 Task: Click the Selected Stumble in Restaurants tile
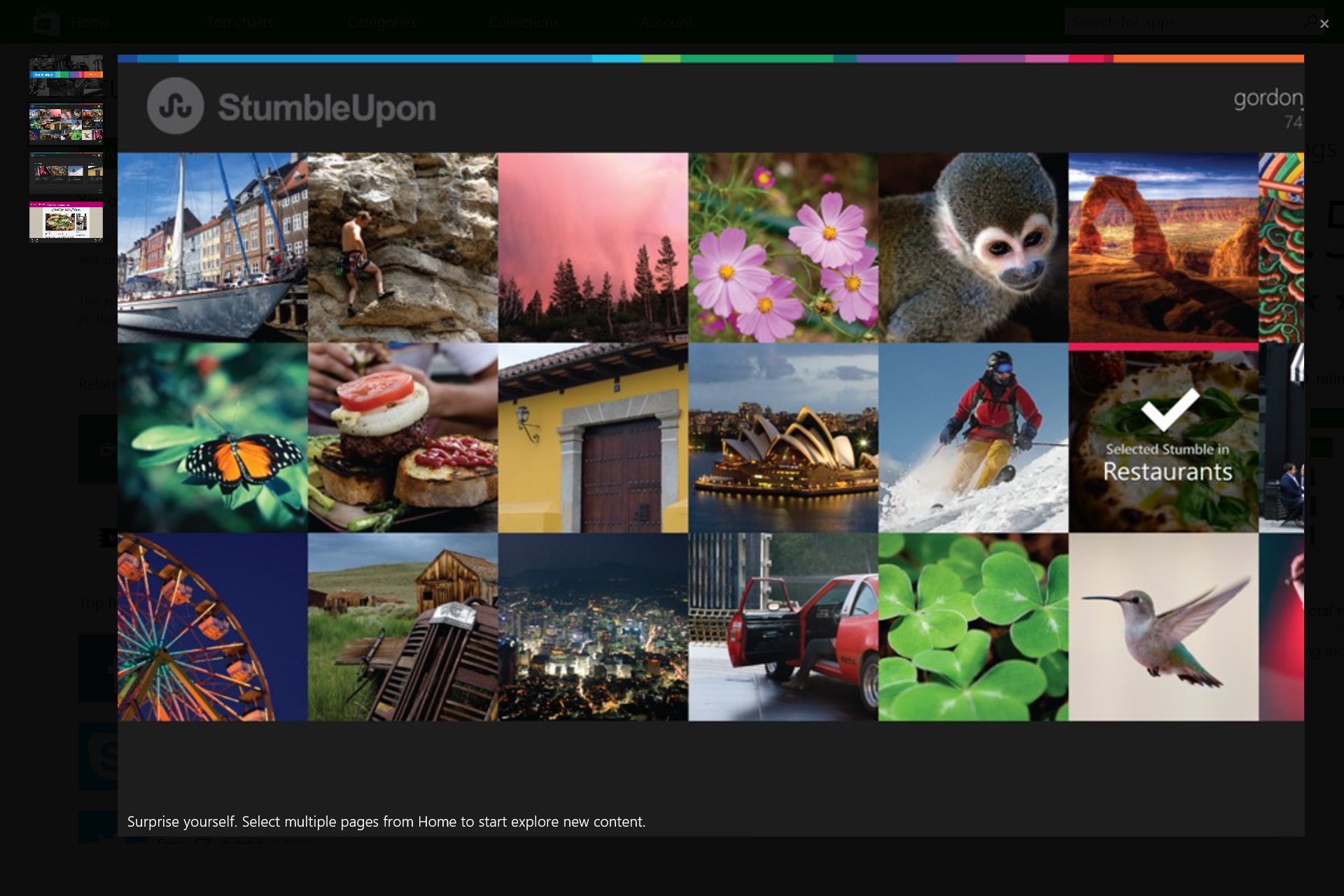(x=1163, y=437)
